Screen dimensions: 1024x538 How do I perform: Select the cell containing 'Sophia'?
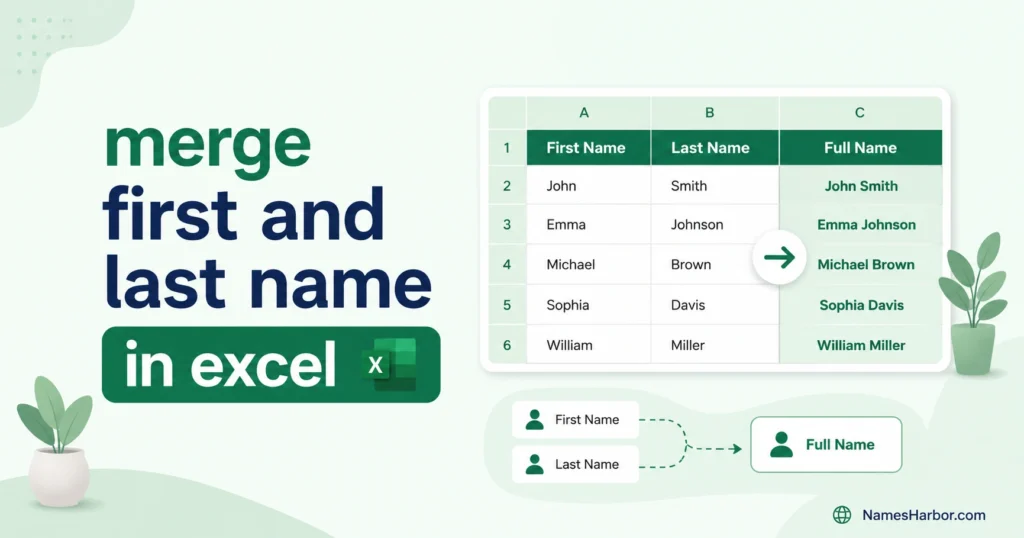pos(588,305)
